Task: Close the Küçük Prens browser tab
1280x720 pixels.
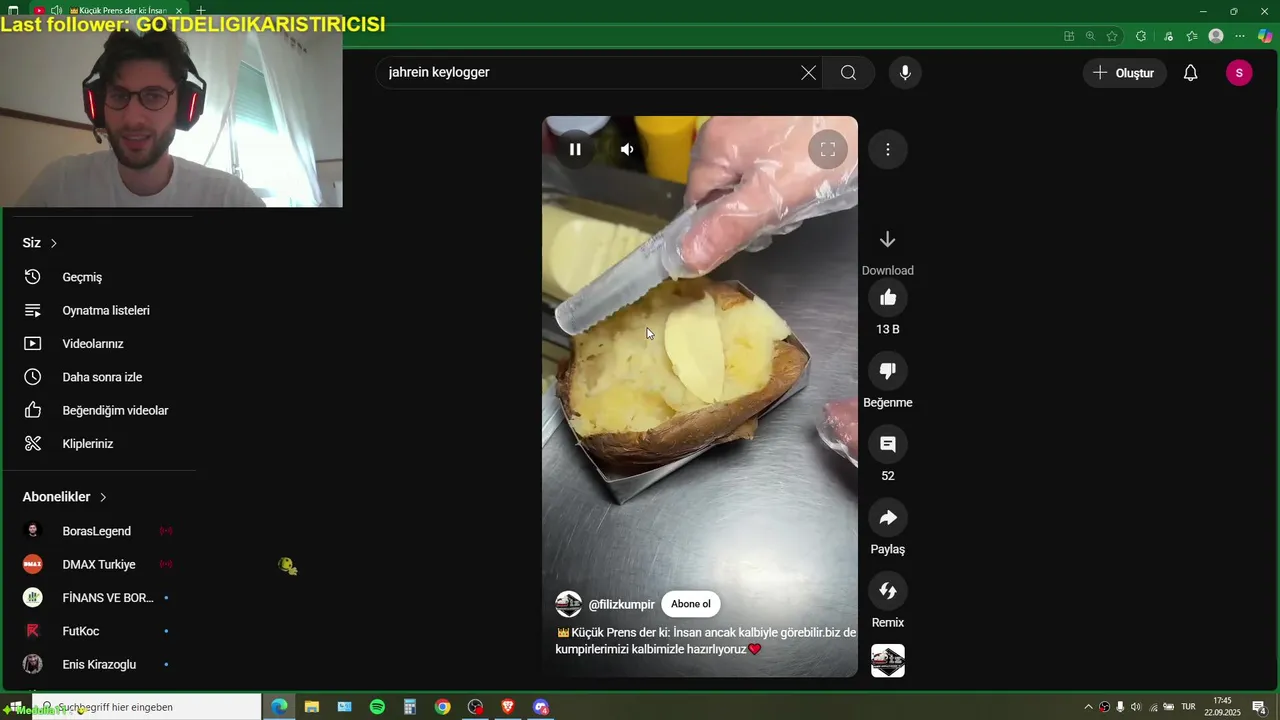Action: click(x=179, y=10)
